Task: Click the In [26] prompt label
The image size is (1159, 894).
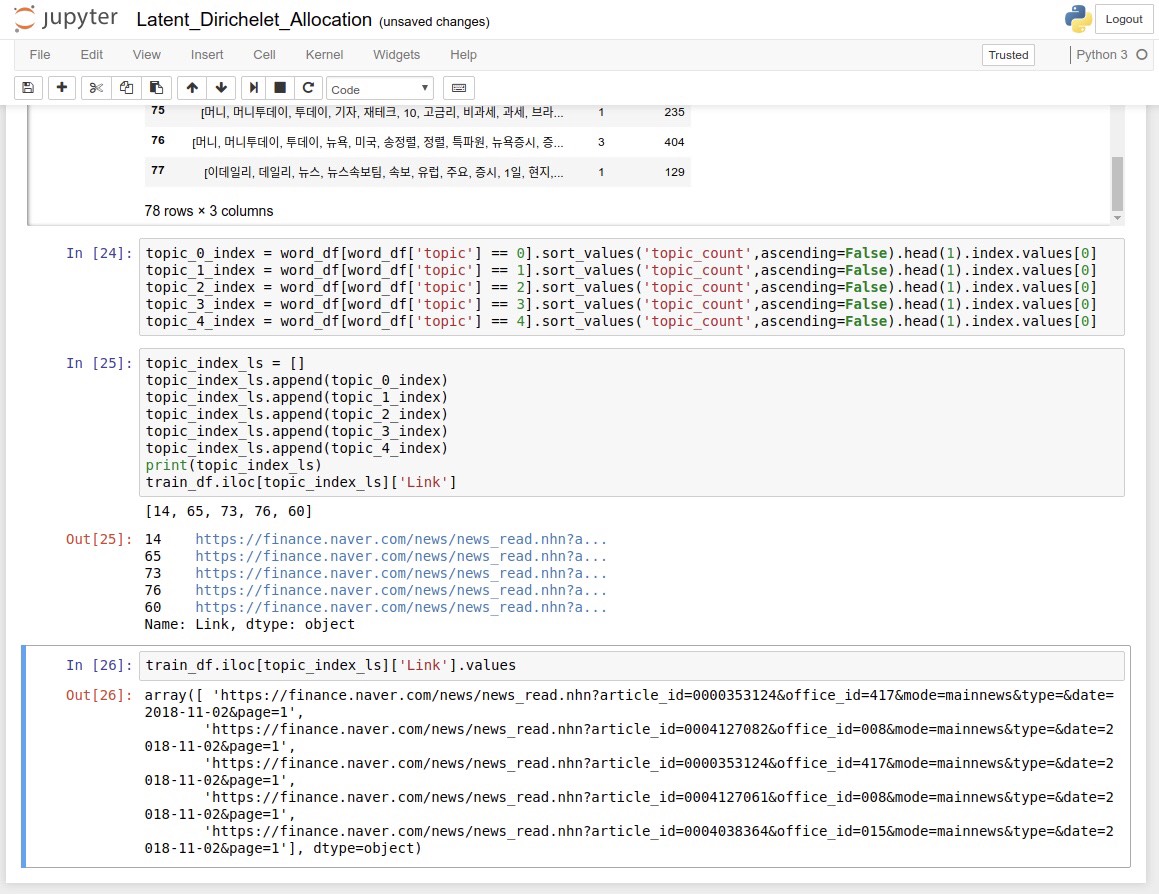Action: (x=99, y=665)
